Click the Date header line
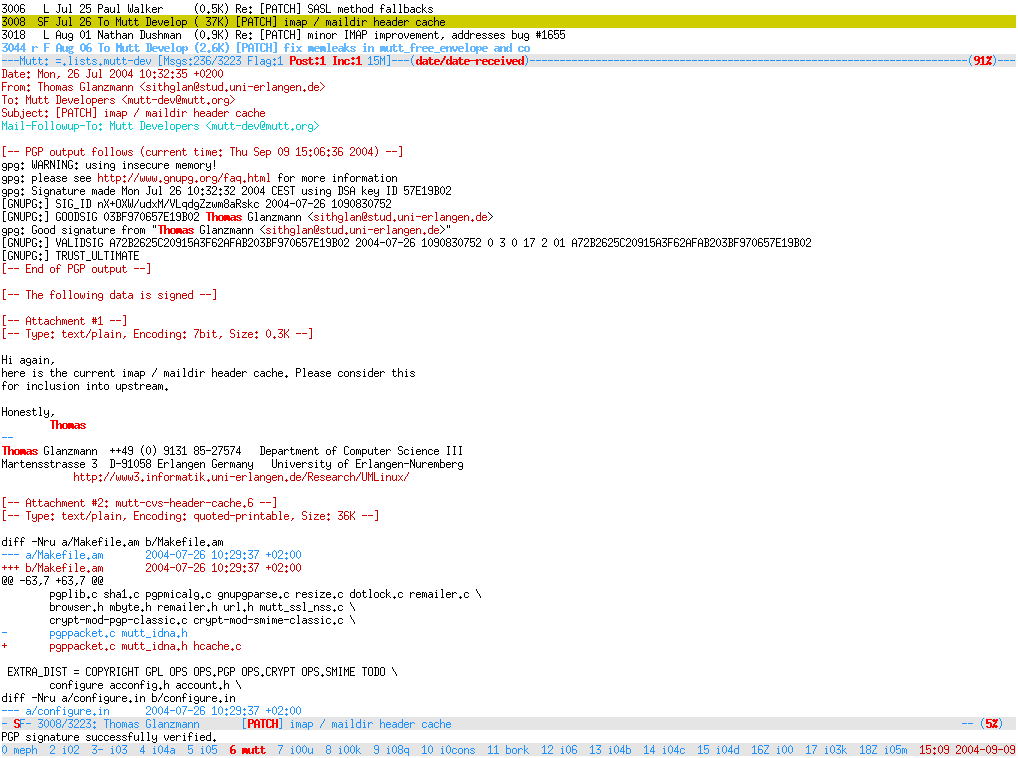 point(112,74)
